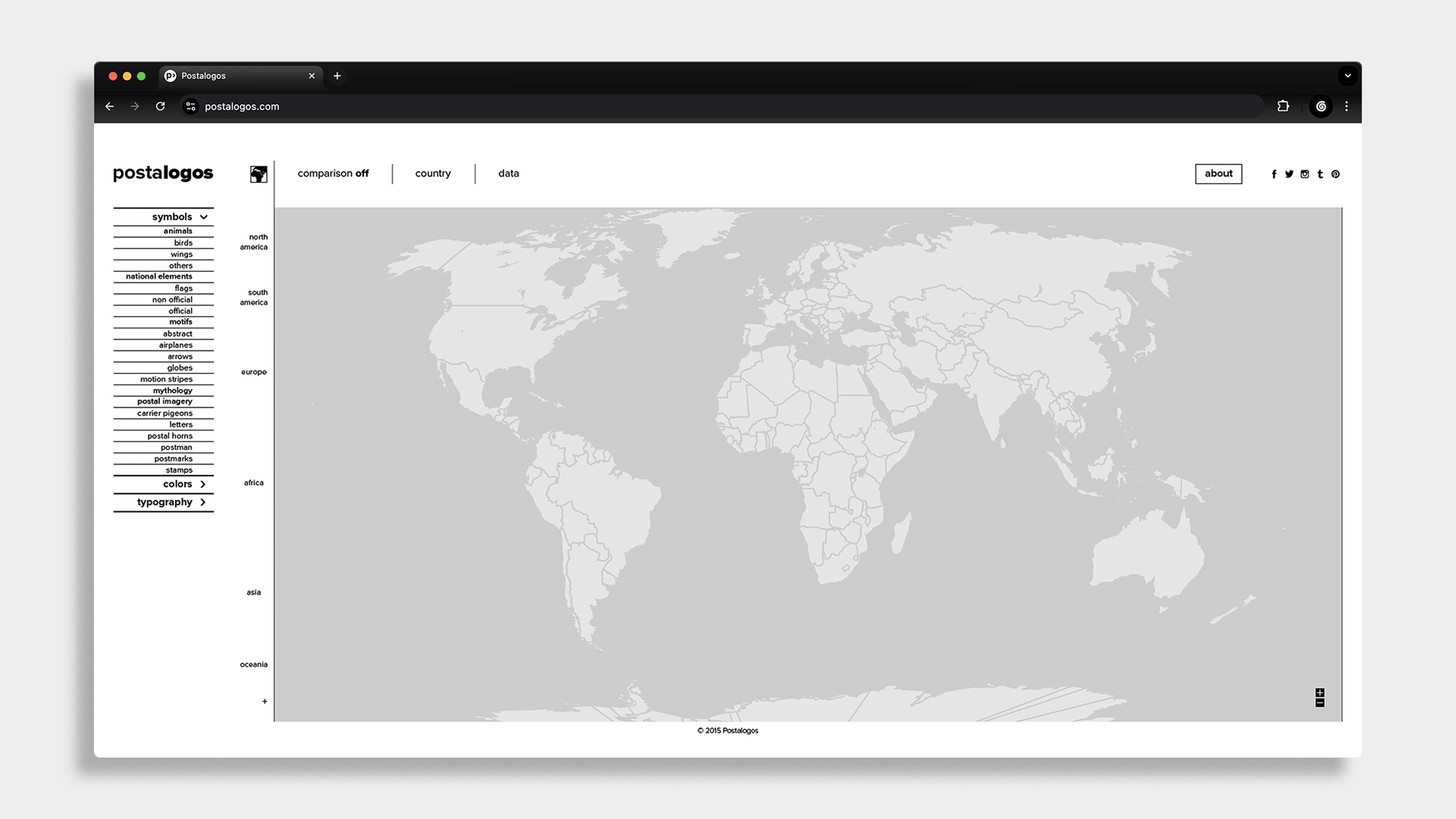Click the plus below oceania label
This screenshot has width=1456, height=819.
coord(265,701)
